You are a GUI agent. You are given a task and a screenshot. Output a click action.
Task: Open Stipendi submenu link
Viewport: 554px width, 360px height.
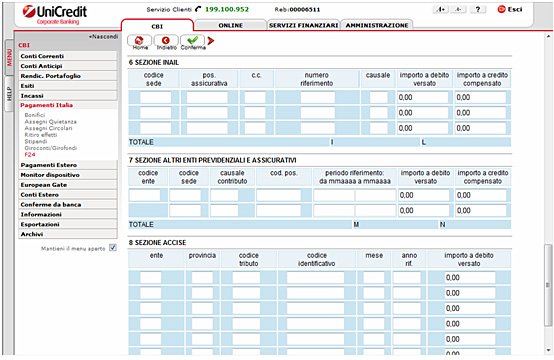click(x=35, y=141)
